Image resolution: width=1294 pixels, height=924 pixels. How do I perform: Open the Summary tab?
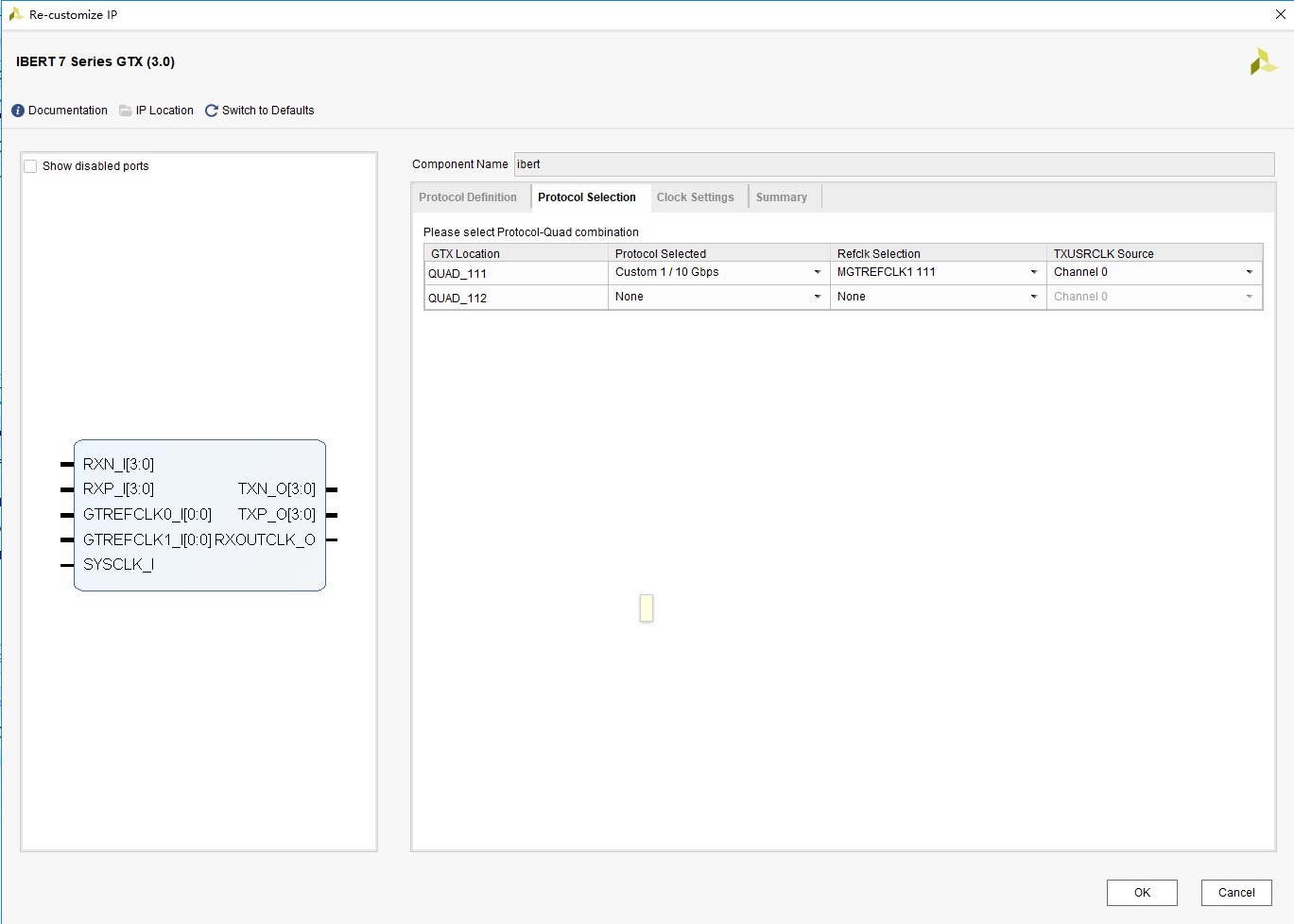pyautogui.click(x=782, y=197)
